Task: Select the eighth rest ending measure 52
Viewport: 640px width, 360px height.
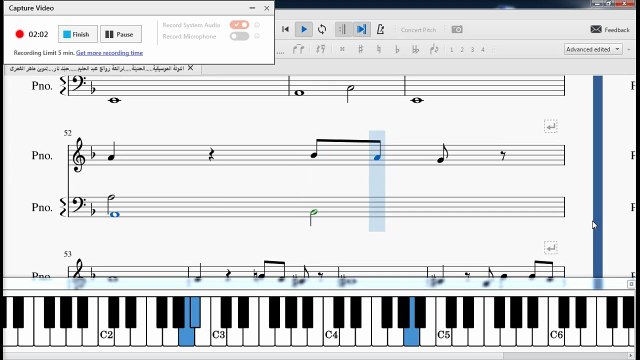Action: pos(503,155)
